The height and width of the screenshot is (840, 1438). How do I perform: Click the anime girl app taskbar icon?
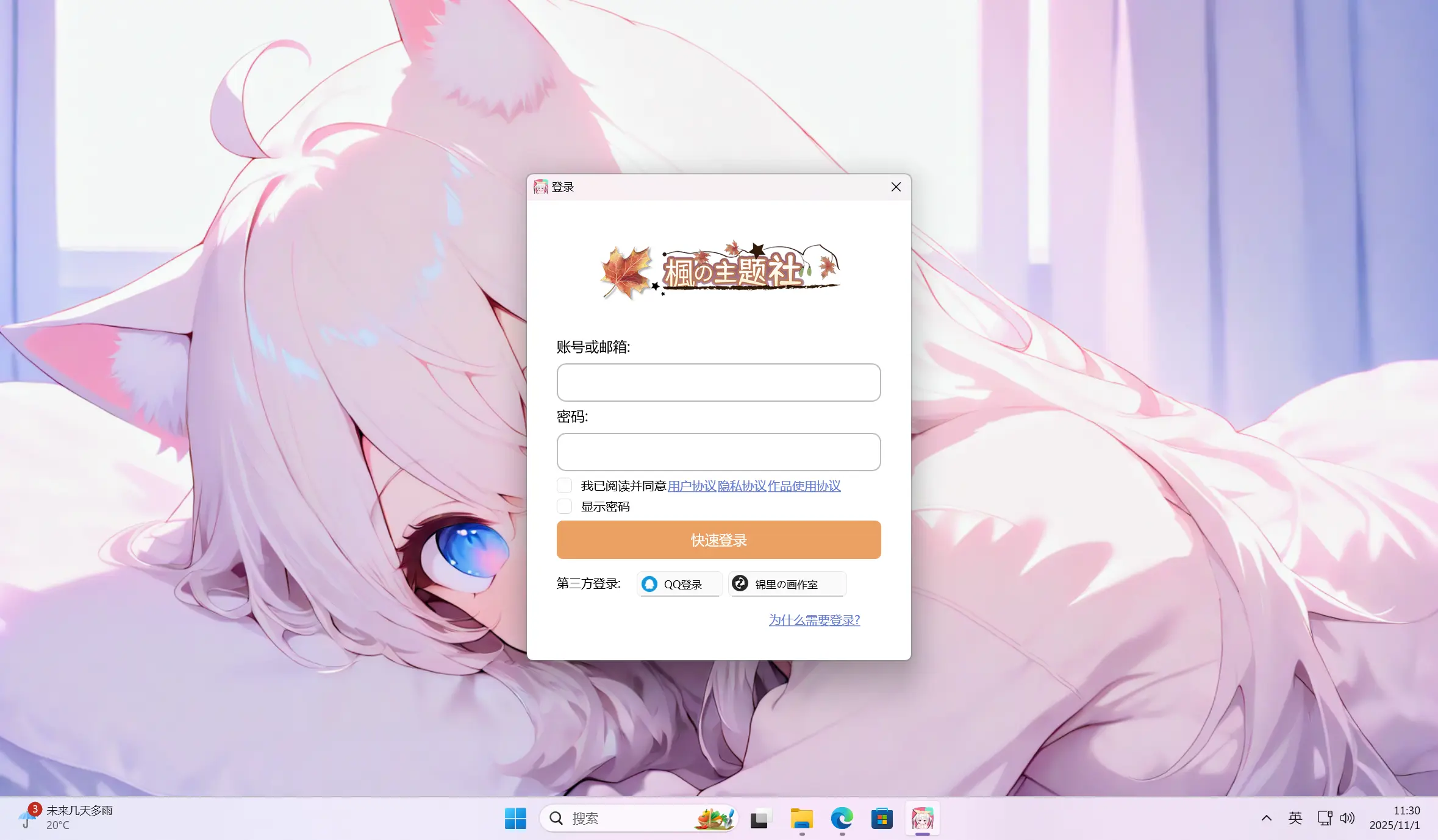coord(922,819)
